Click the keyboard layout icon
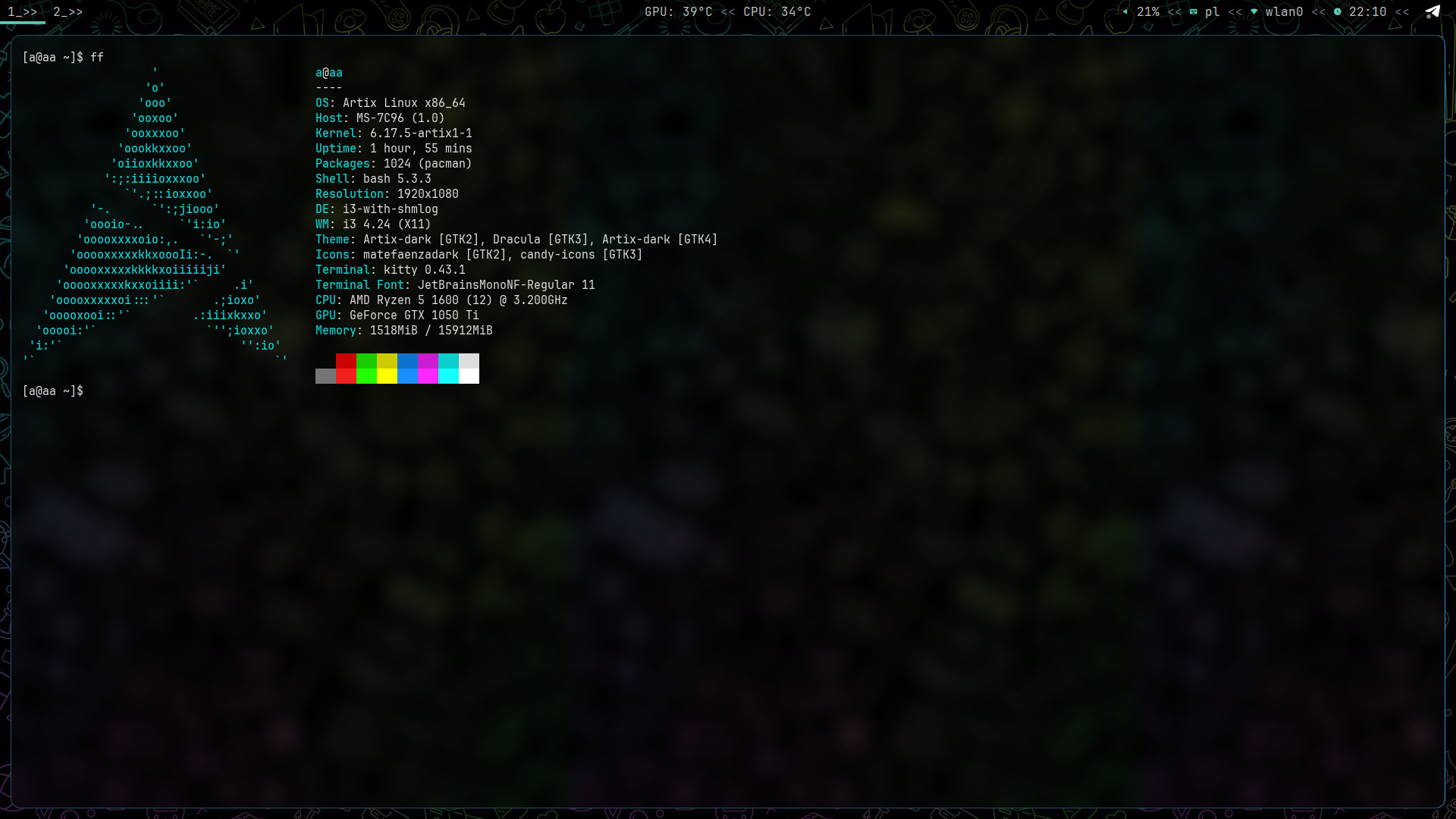This screenshot has height=819, width=1456. pos(1194,11)
